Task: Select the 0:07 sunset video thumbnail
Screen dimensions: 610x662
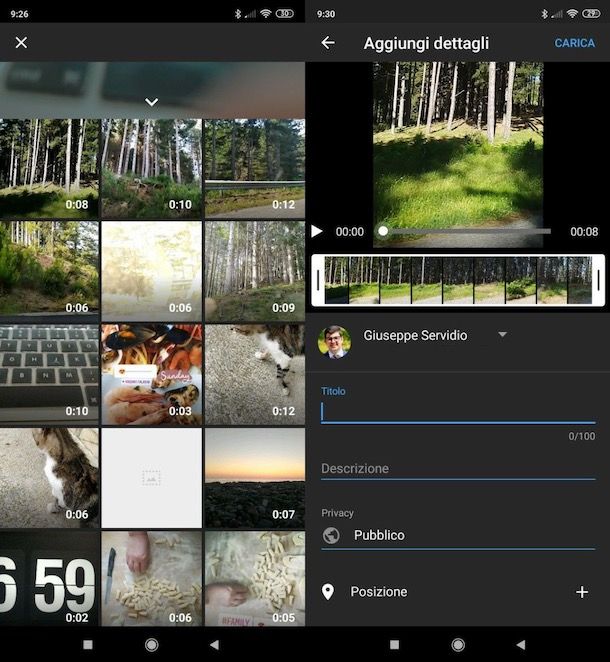Action: coord(255,478)
